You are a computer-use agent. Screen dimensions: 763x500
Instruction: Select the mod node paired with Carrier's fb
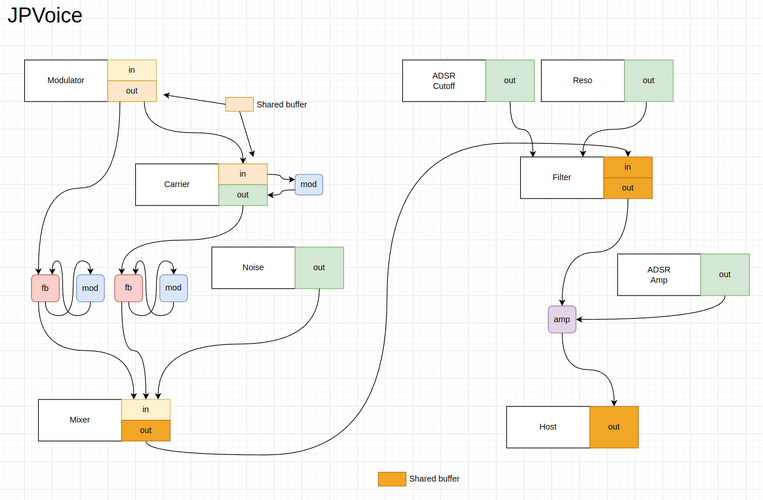coord(174,288)
